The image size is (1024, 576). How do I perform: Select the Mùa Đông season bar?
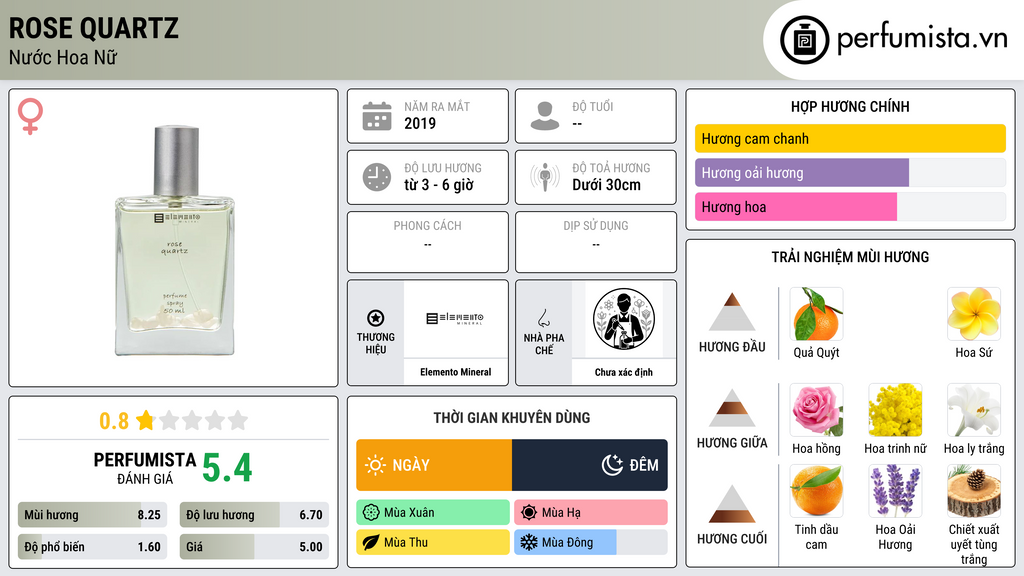pyautogui.click(x=591, y=542)
